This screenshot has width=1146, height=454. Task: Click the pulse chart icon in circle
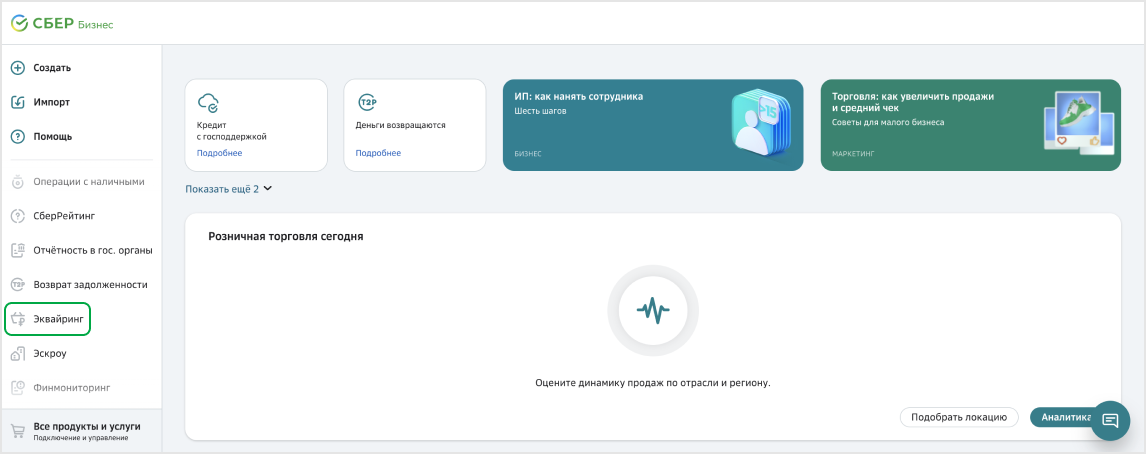coord(644,312)
